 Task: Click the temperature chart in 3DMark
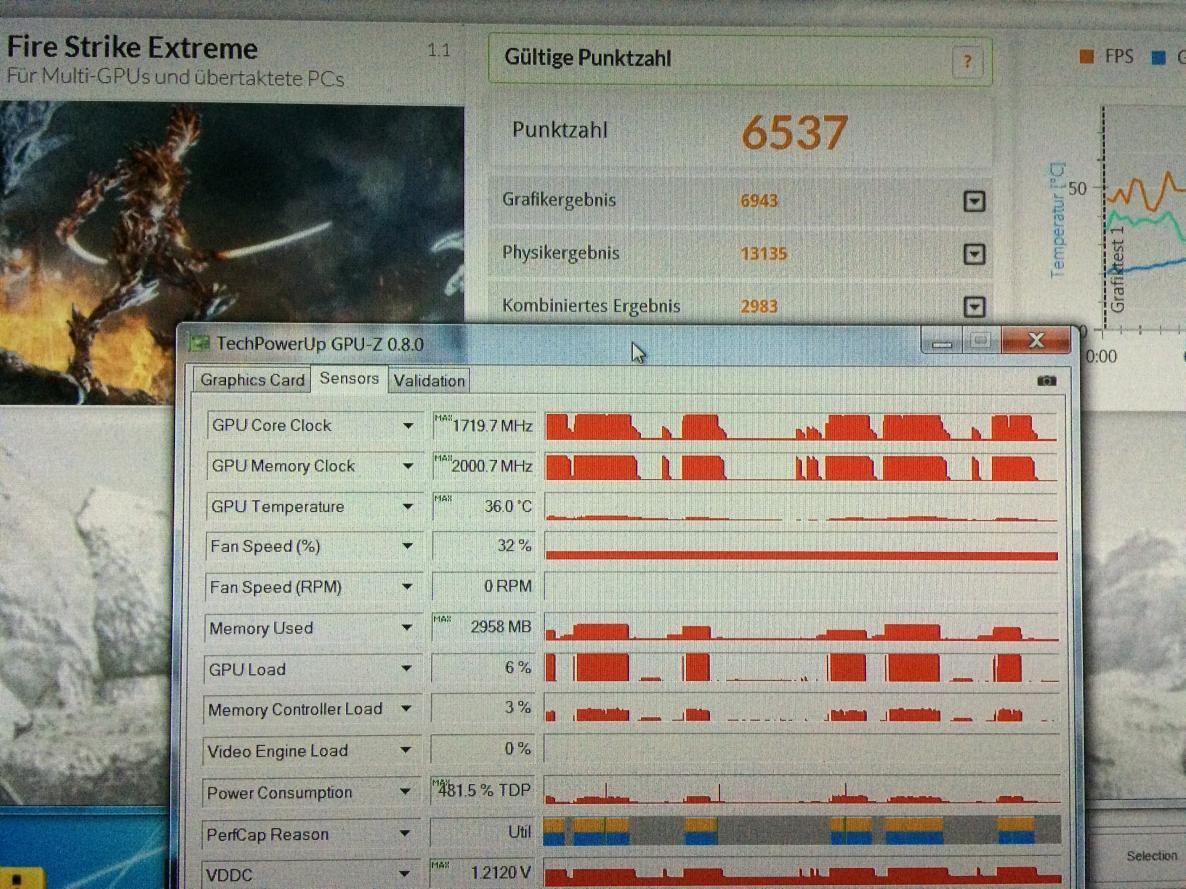click(x=1142, y=219)
